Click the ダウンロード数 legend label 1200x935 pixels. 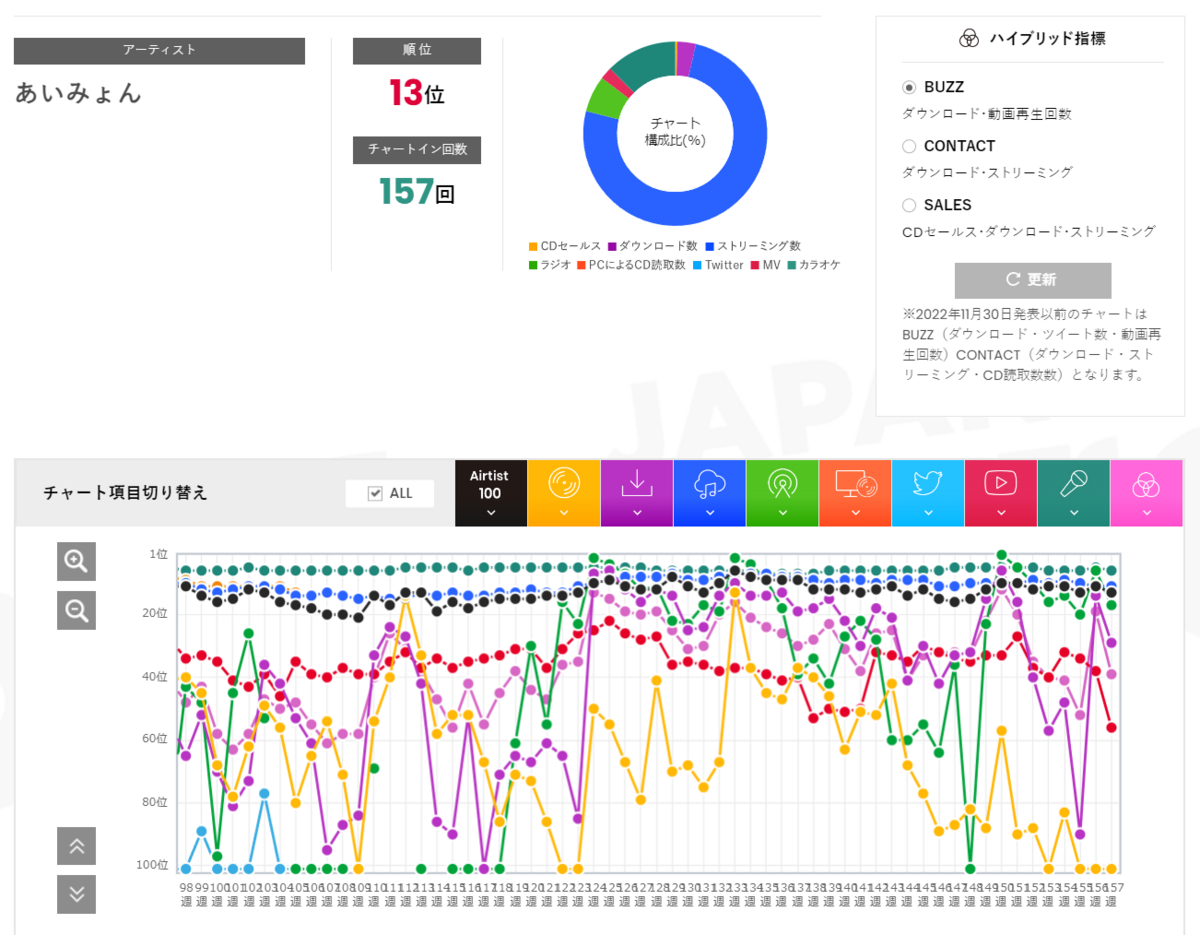pyautogui.click(x=659, y=246)
